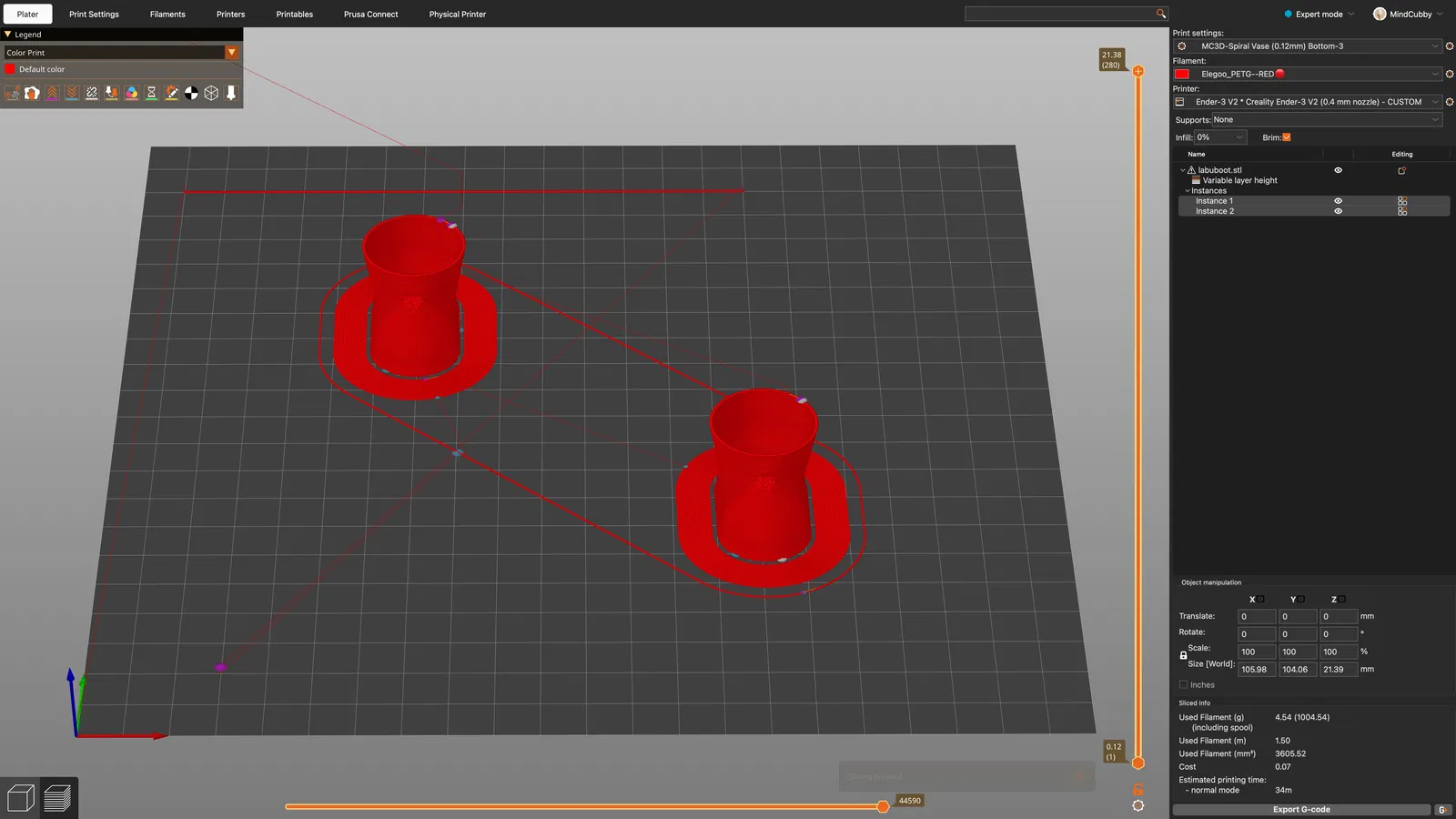Click the Export G-code button
This screenshot has height=819, width=1456.
[1301, 809]
